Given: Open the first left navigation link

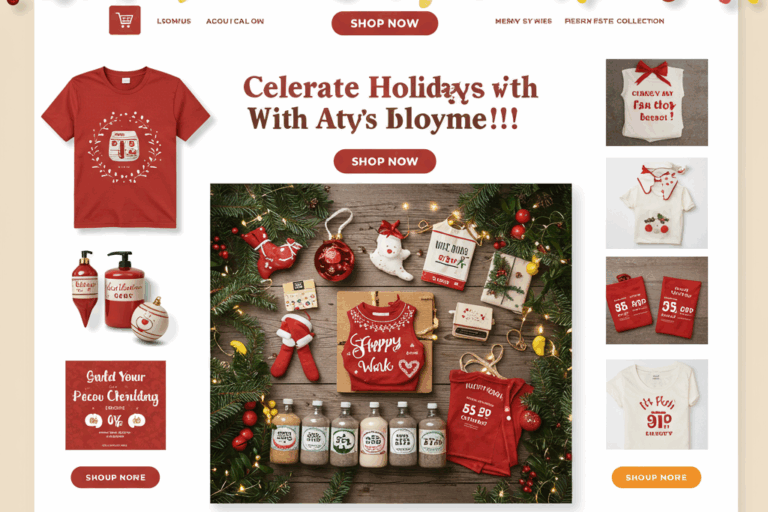Looking at the screenshot, I should pos(174,21).
